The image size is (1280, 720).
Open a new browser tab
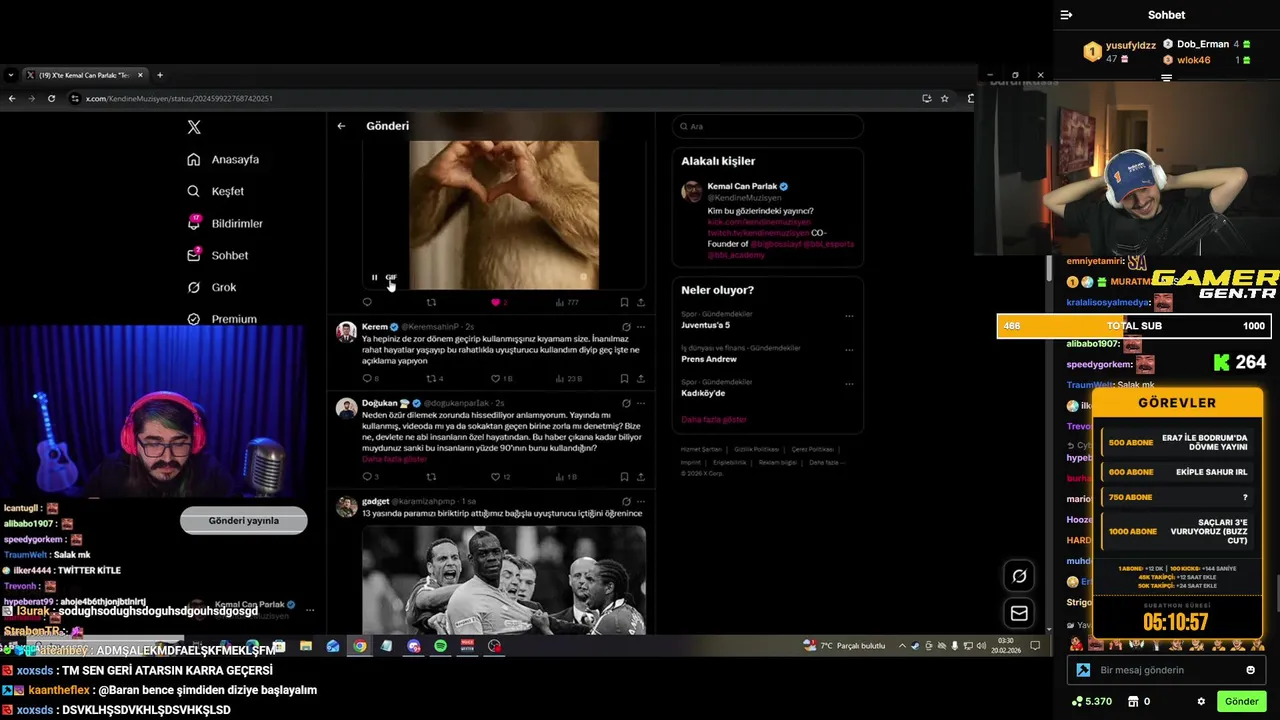click(160, 75)
